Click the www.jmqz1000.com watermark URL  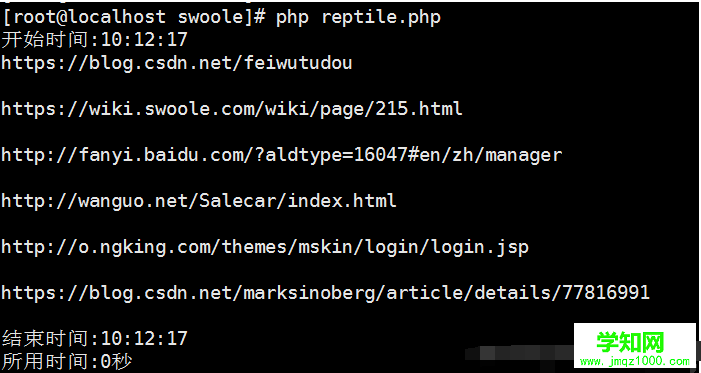click(635, 361)
